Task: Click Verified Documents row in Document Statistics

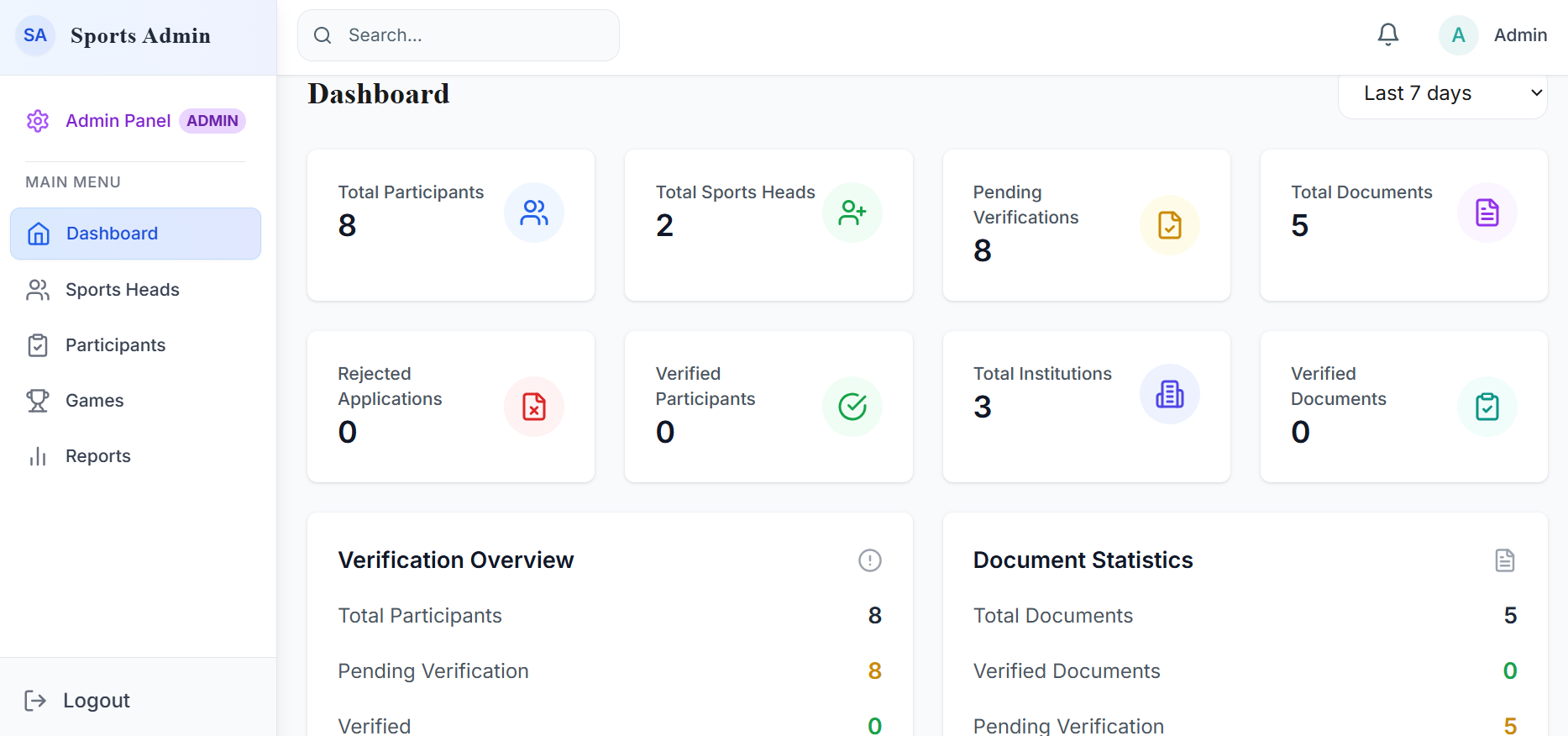Action: point(1245,671)
